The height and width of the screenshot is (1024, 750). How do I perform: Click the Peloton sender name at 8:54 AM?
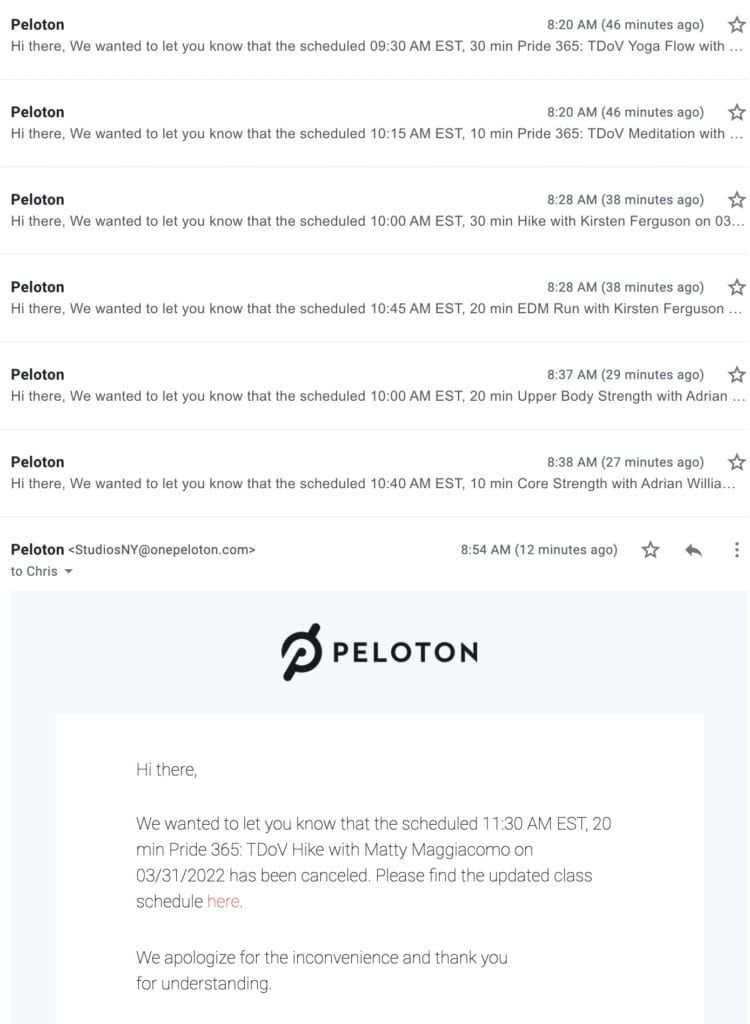37,550
